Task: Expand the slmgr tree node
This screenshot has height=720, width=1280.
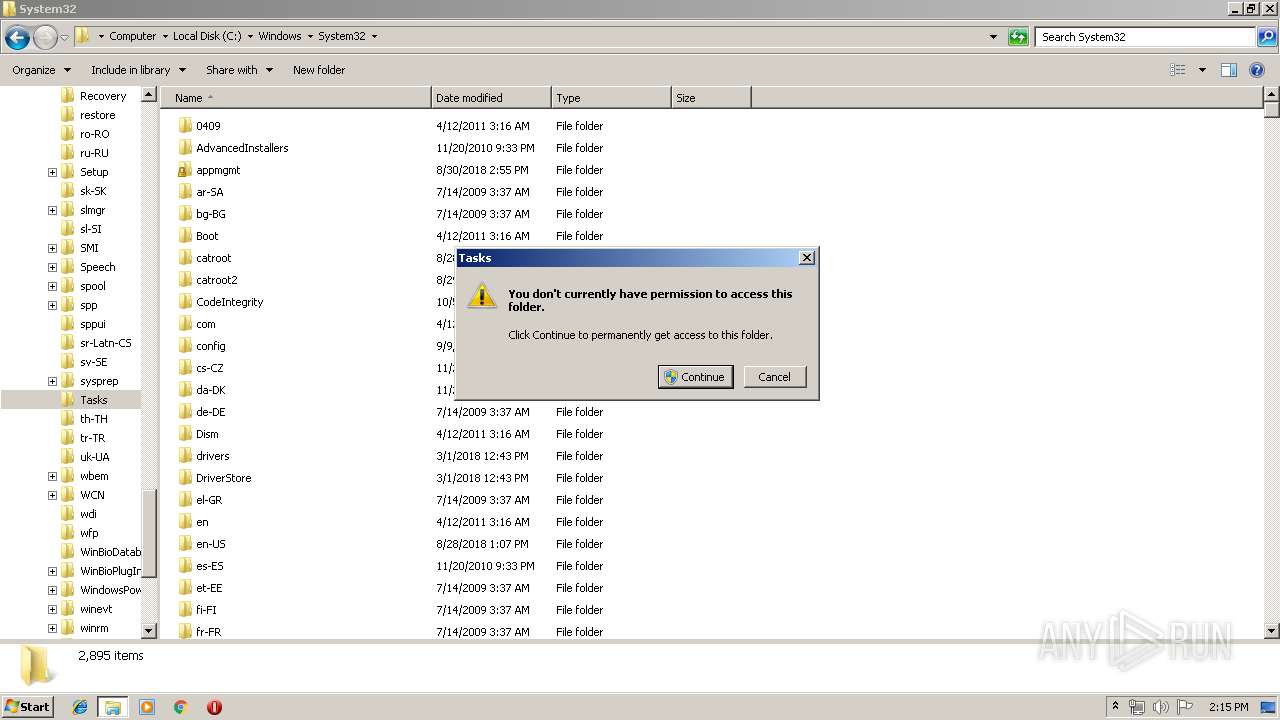Action: pos(52,210)
